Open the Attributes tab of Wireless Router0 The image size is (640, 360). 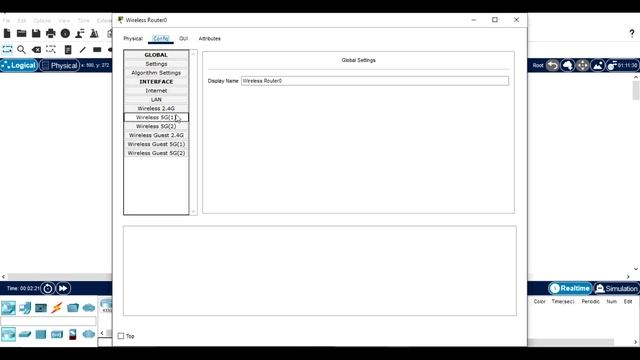tap(209, 38)
